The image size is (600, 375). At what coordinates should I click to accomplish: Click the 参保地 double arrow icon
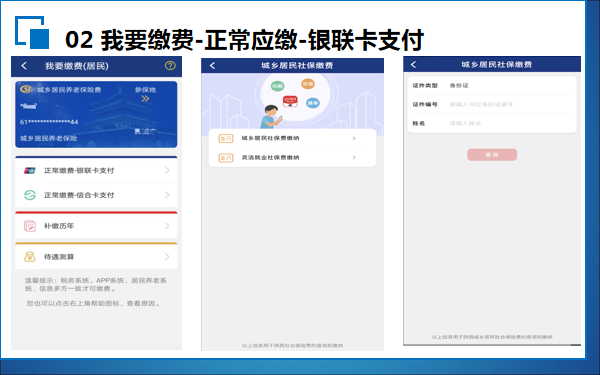(x=145, y=99)
